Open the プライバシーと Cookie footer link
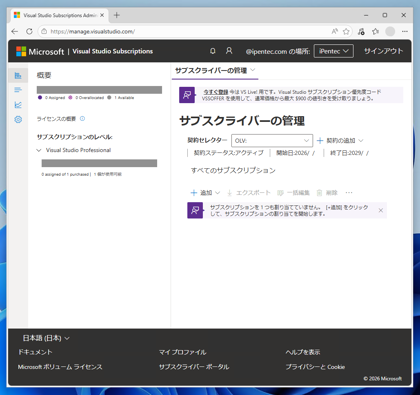This screenshot has height=395, width=420. point(315,367)
